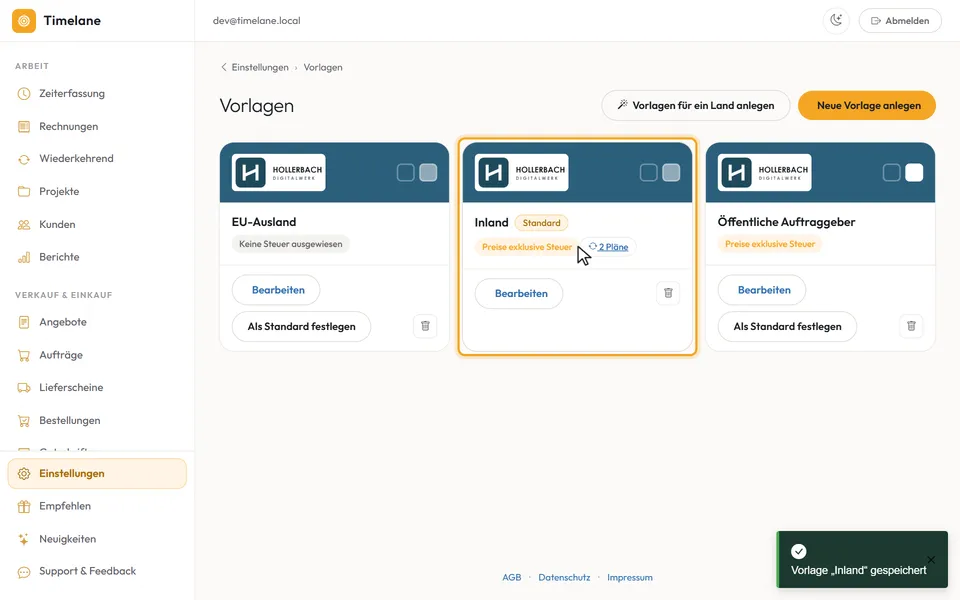Screen dimensions: 960x600
Task: Dismiss the 'Vorlage Inland gespeichert' notification
Action: click(931, 560)
